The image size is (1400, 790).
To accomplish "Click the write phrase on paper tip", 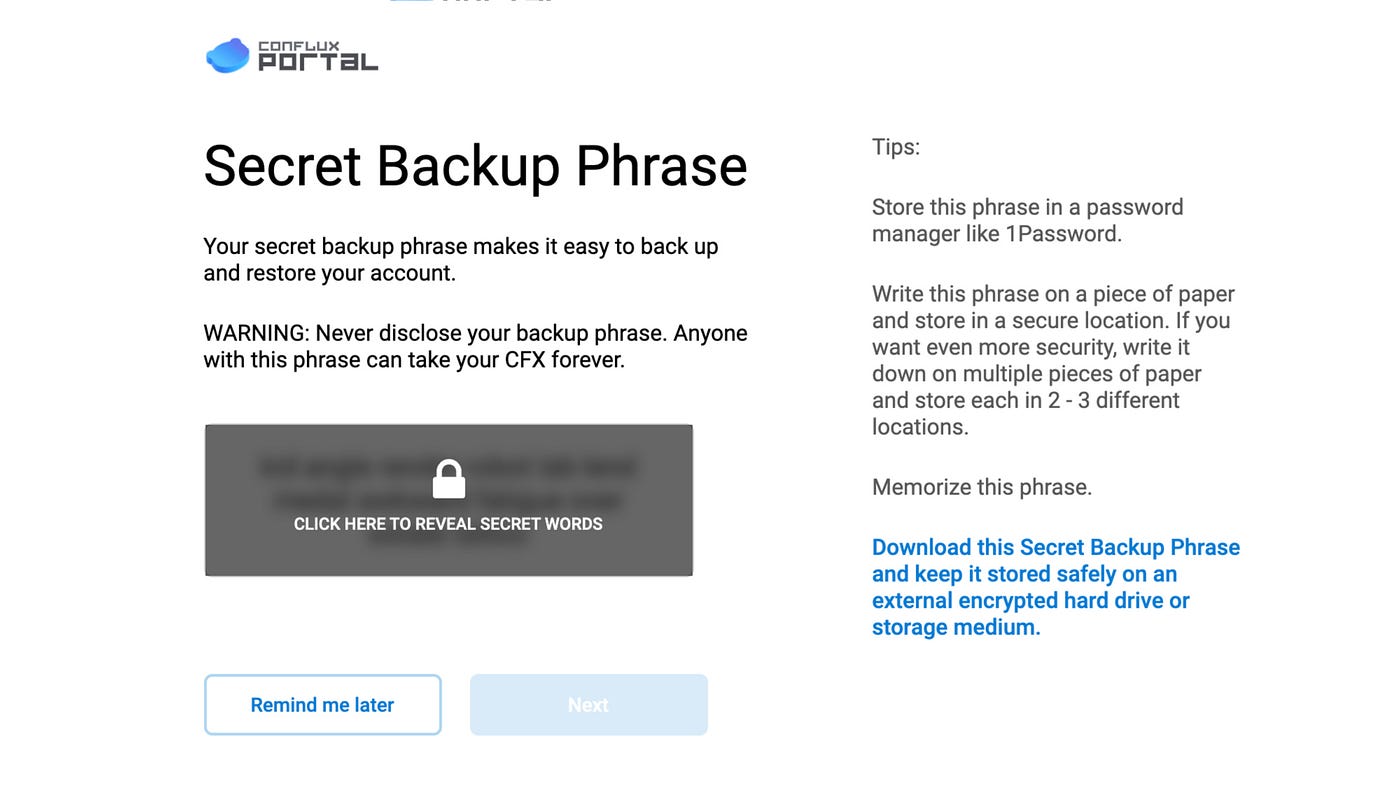I will click(x=1053, y=360).
